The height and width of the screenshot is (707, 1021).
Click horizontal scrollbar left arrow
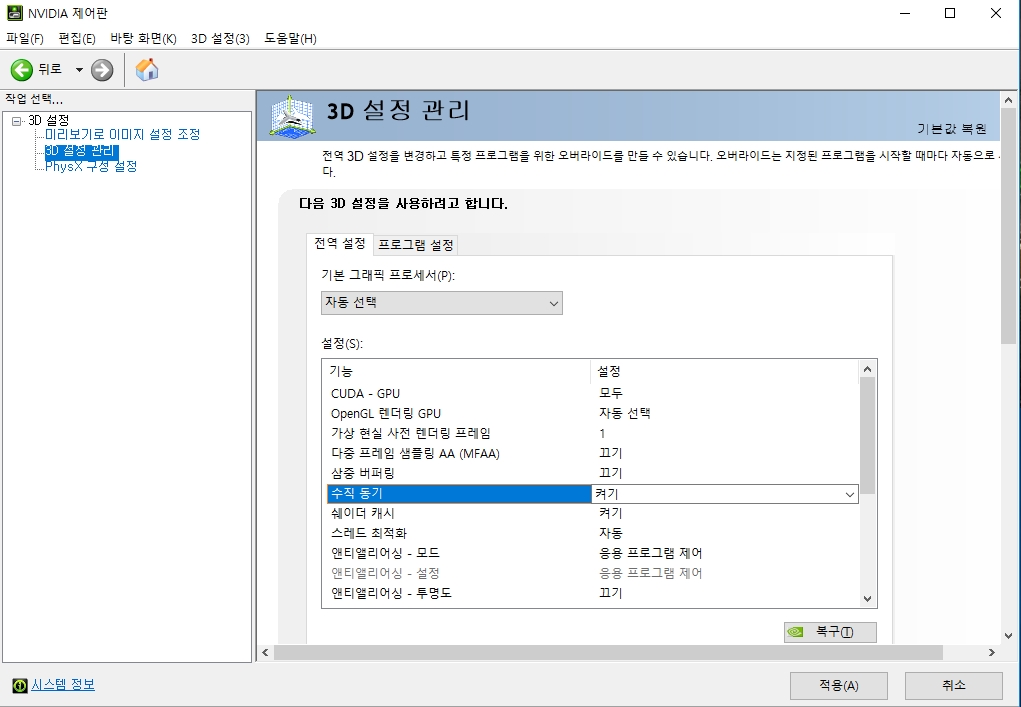pyautogui.click(x=265, y=652)
